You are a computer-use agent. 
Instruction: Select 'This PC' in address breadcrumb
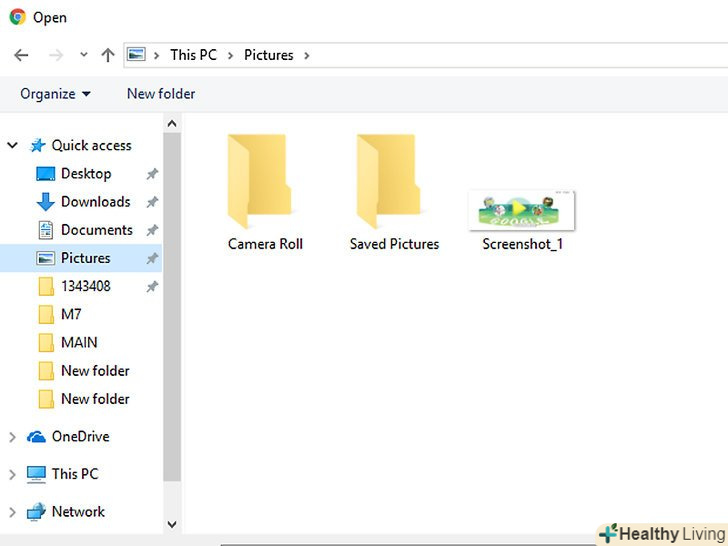[194, 55]
